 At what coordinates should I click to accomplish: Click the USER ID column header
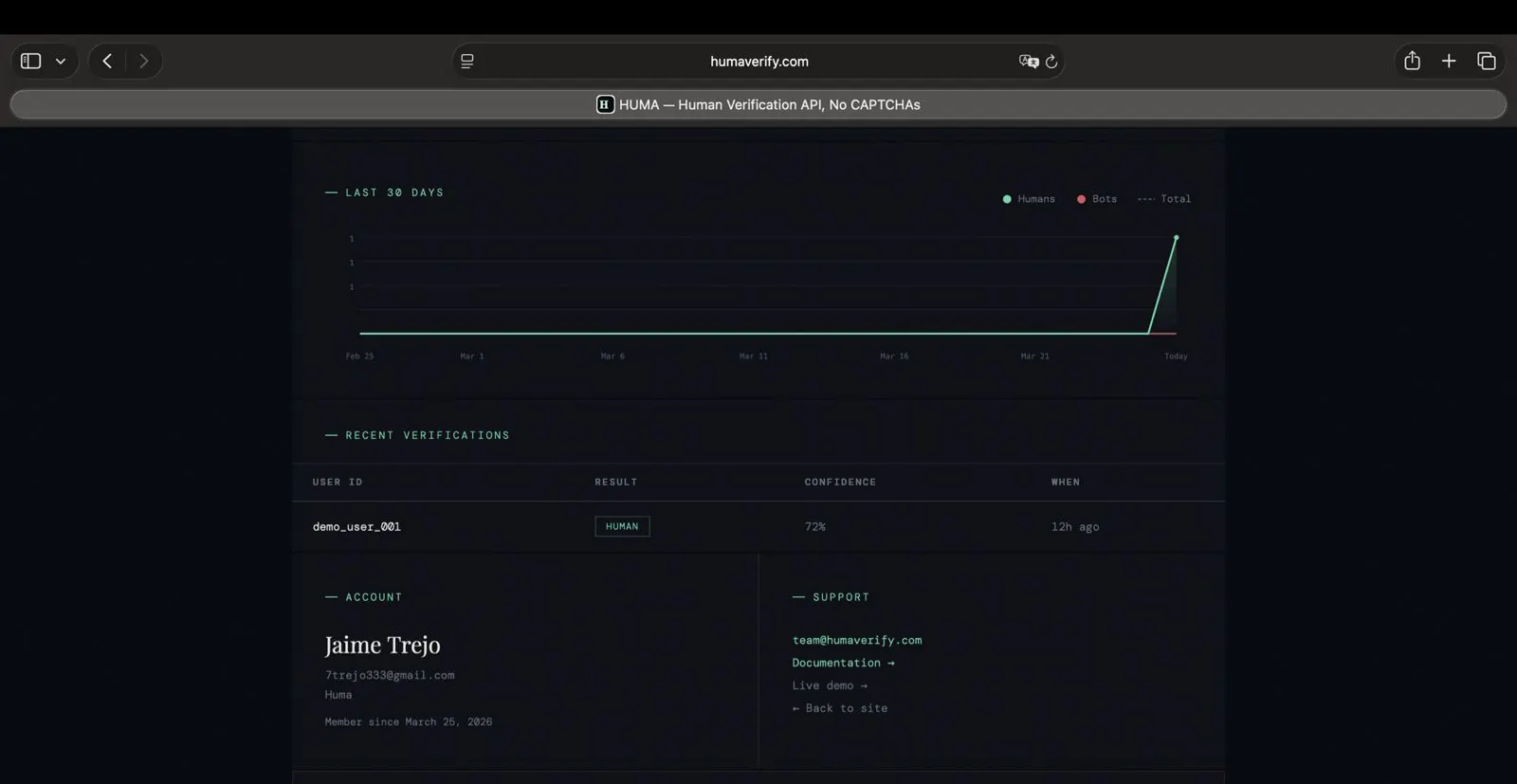coord(338,483)
